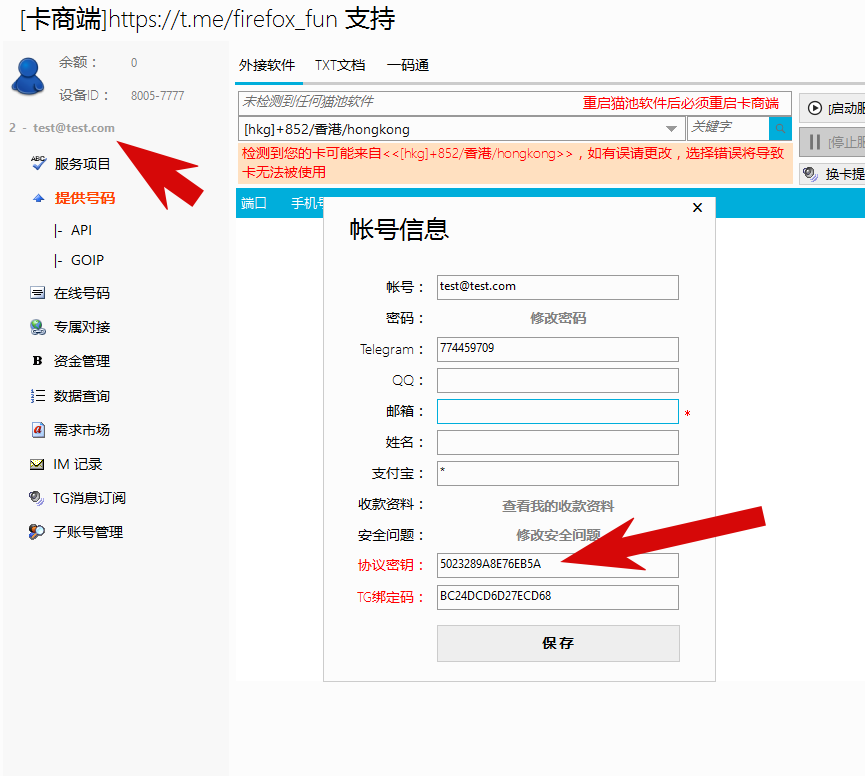865x776 pixels.
Task: Click the 资金管理 bold B icon
Action: (38, 361)
